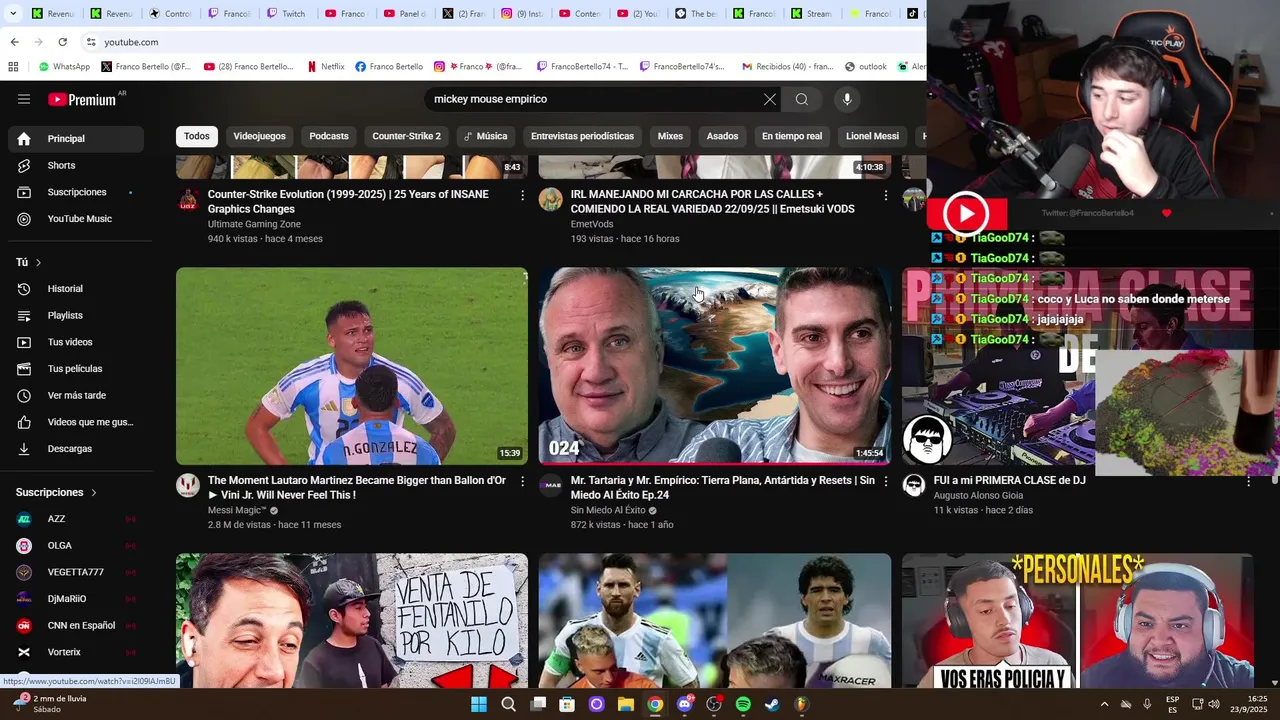Screen dimensions: 1280x720
Task: Open the YouTube hamburger guide menu
Action: (x=24, y=99)
